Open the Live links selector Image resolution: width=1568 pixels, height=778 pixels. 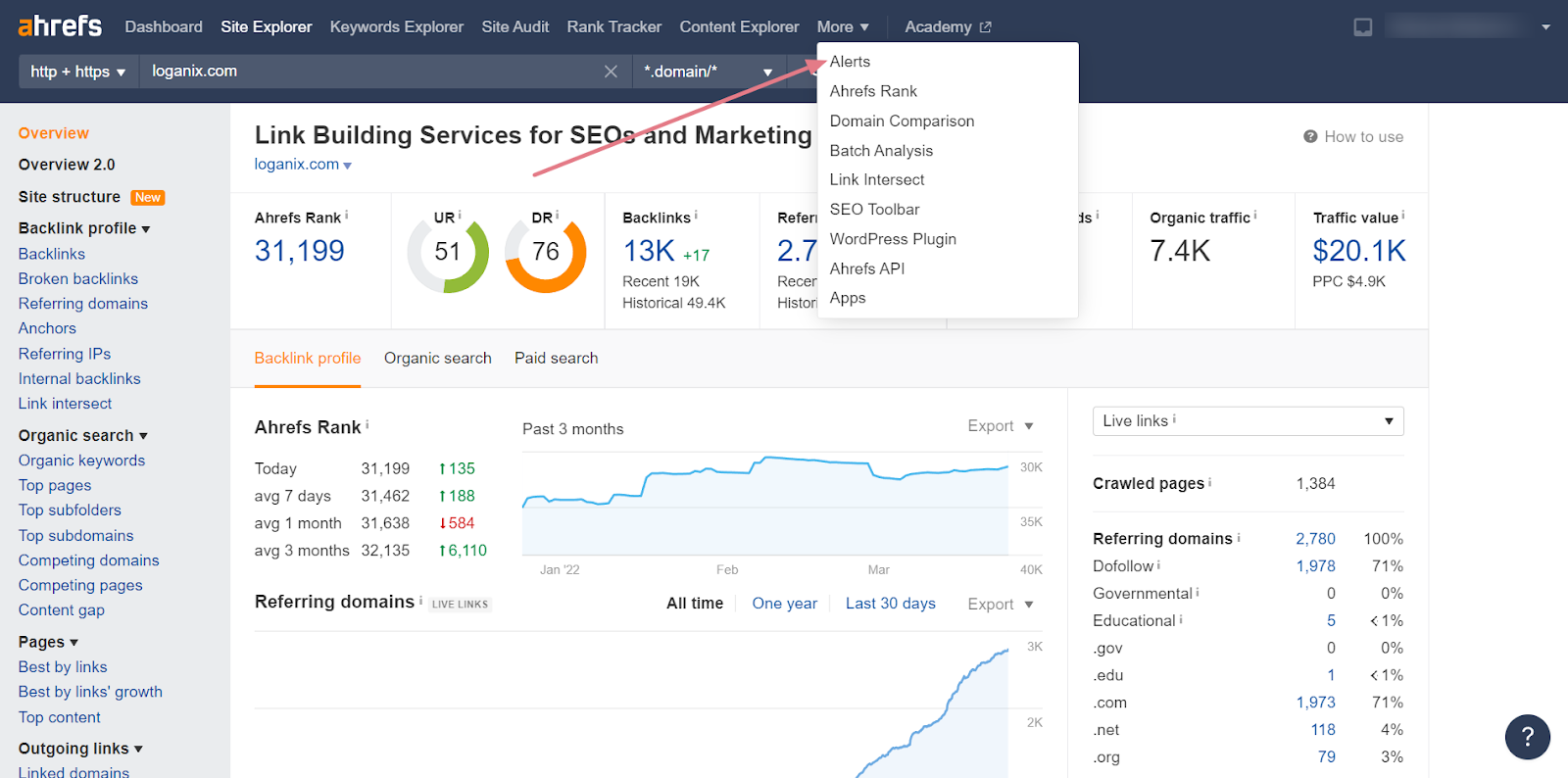tap(1248, 421)
